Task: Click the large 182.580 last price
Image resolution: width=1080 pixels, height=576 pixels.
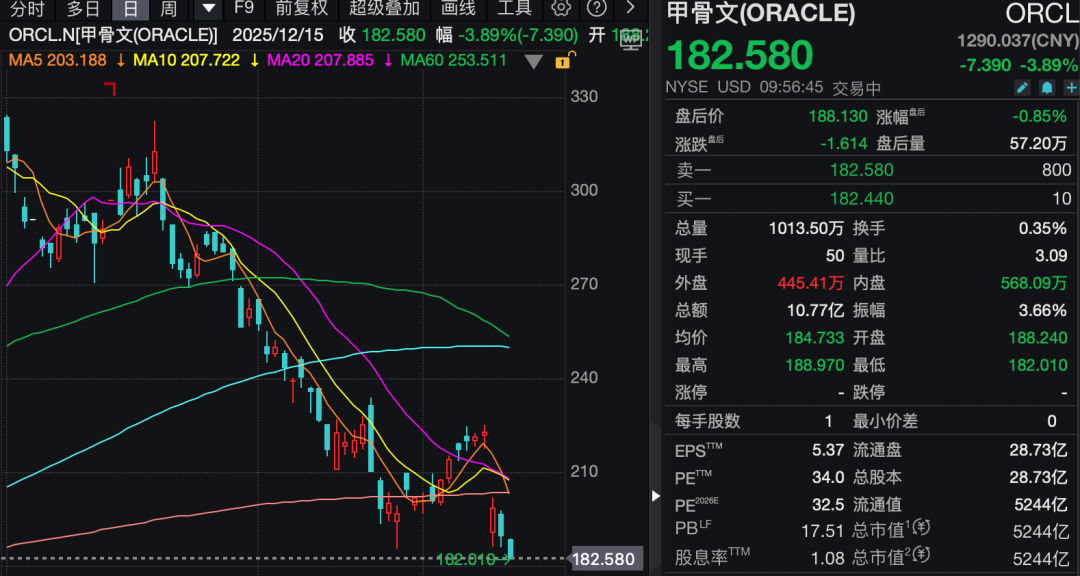Action: (740, 55)
